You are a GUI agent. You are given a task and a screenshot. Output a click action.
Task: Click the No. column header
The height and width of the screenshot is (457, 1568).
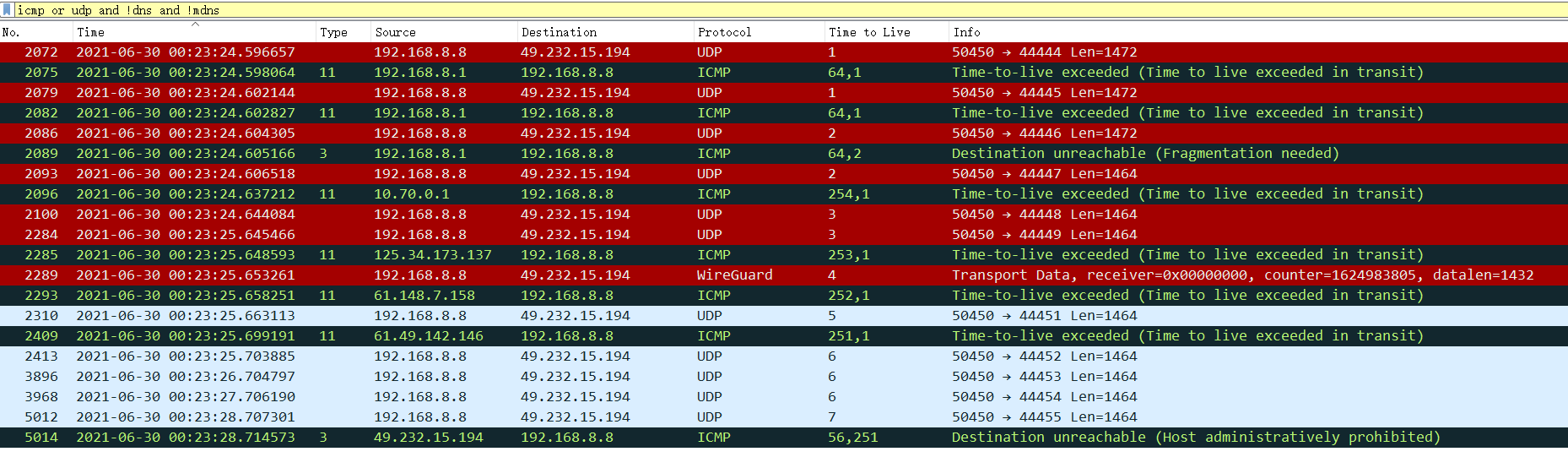pyautogui.click(x=36, y=32)
